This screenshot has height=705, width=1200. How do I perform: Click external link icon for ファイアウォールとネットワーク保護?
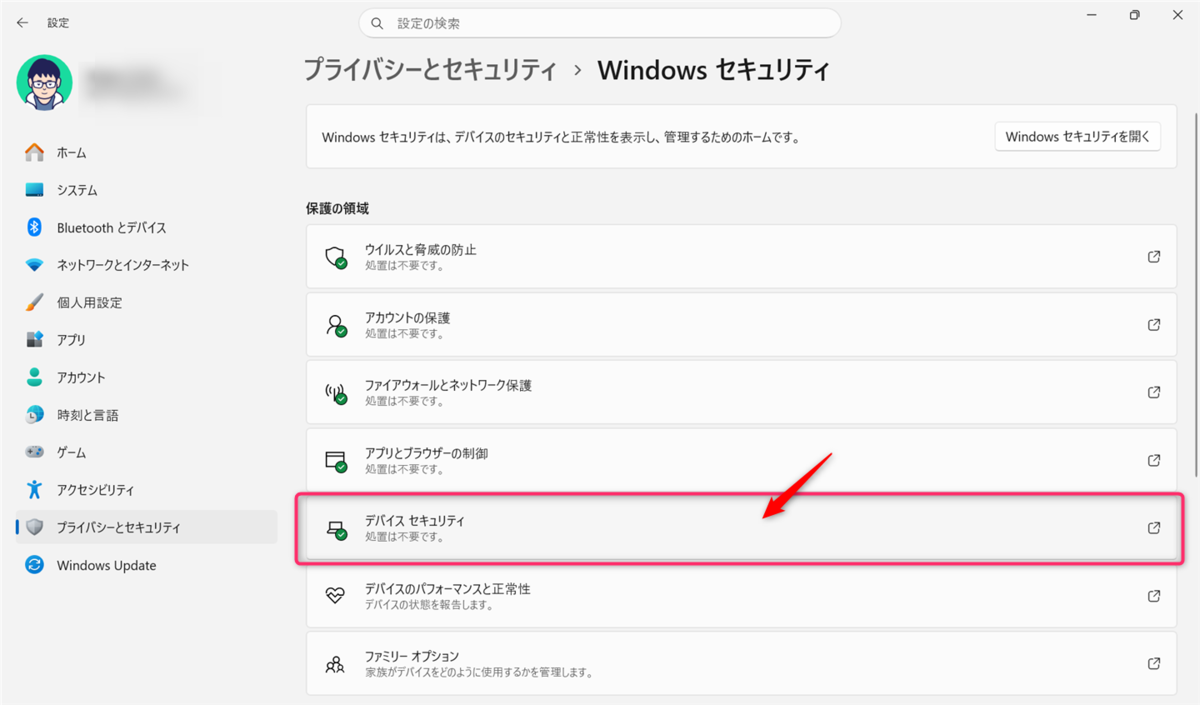[x=1154, y=392]
